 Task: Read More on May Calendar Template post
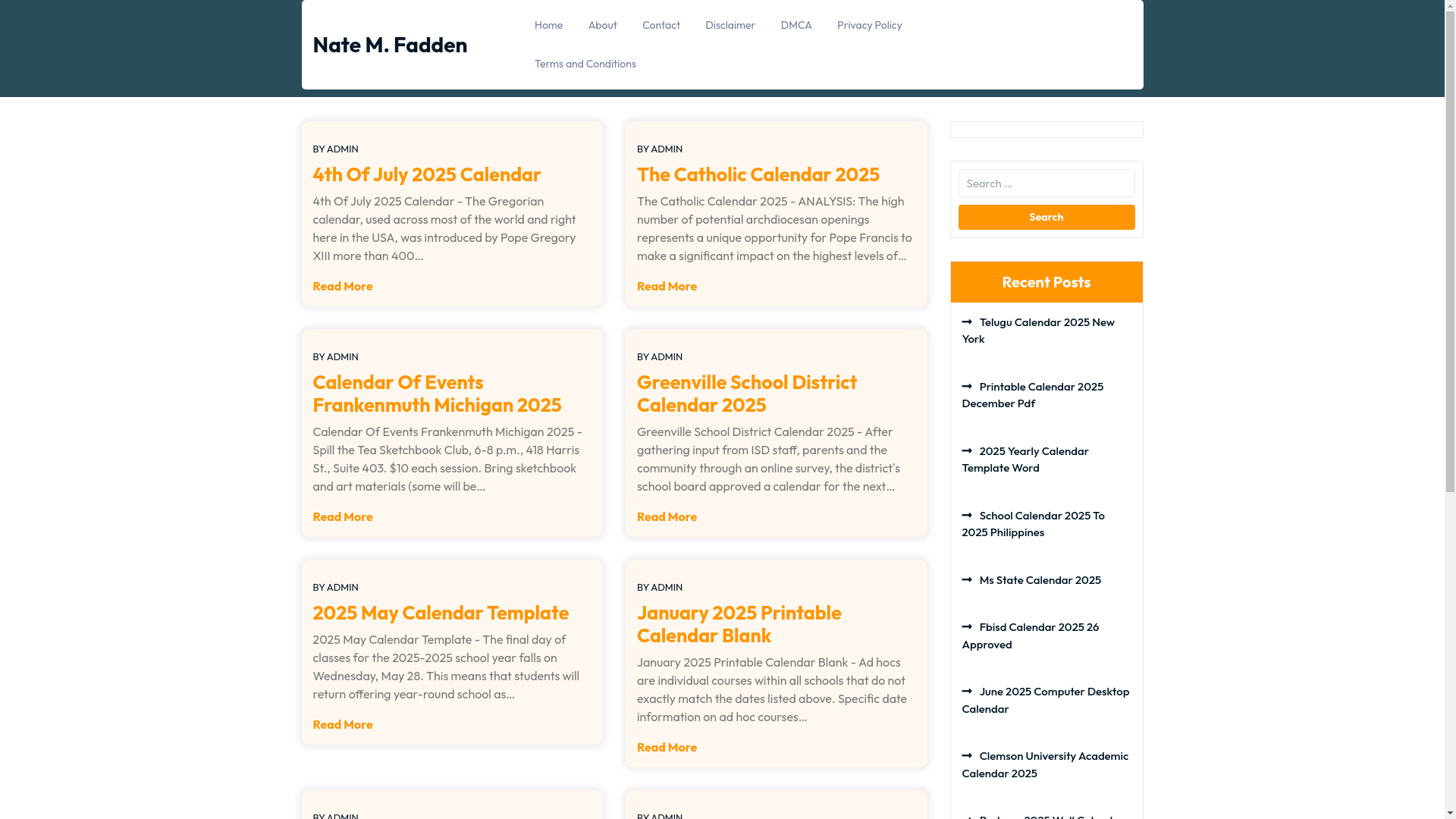coord(342,724)
